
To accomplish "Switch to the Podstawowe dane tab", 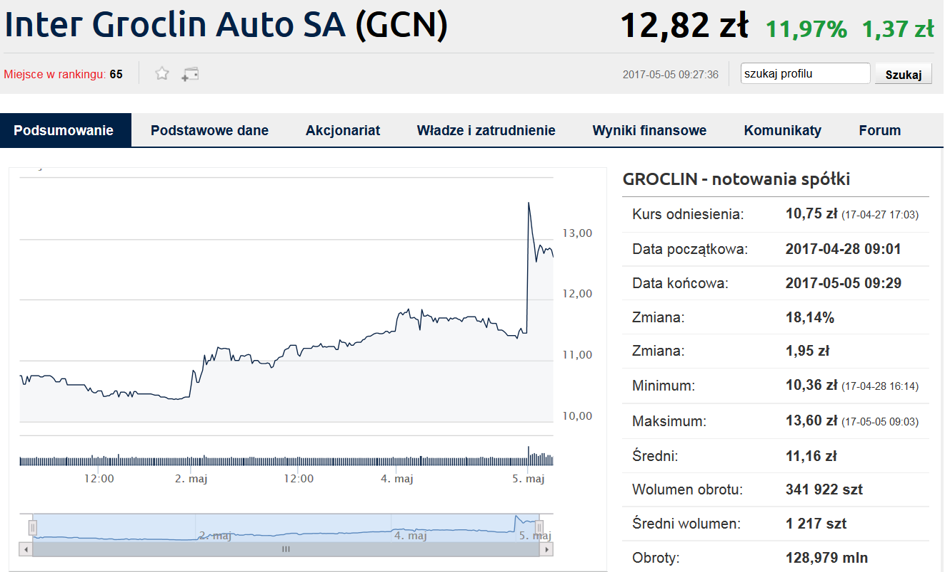I will pos(209,130).
